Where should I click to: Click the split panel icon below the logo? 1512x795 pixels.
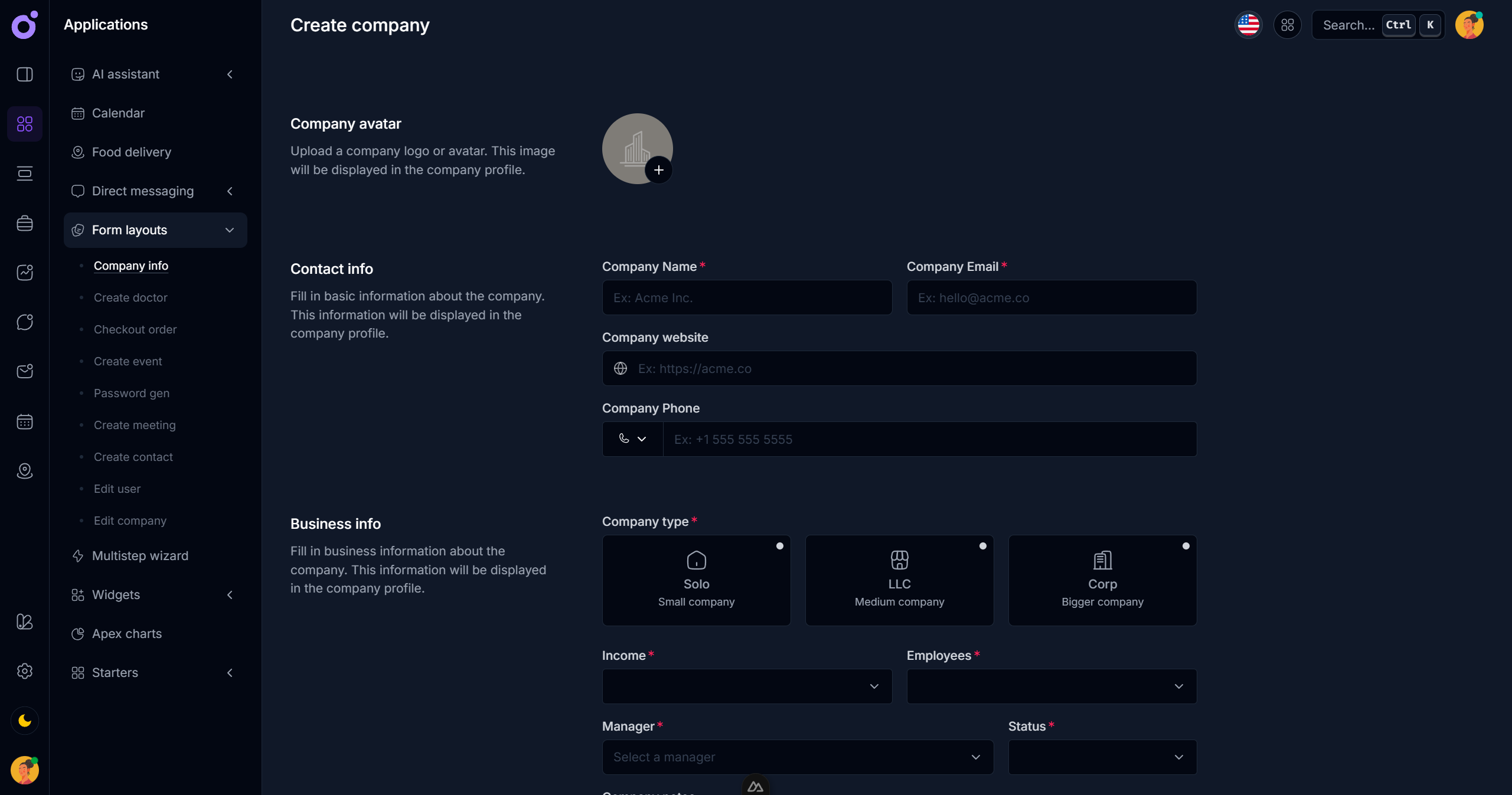point(24,74)
